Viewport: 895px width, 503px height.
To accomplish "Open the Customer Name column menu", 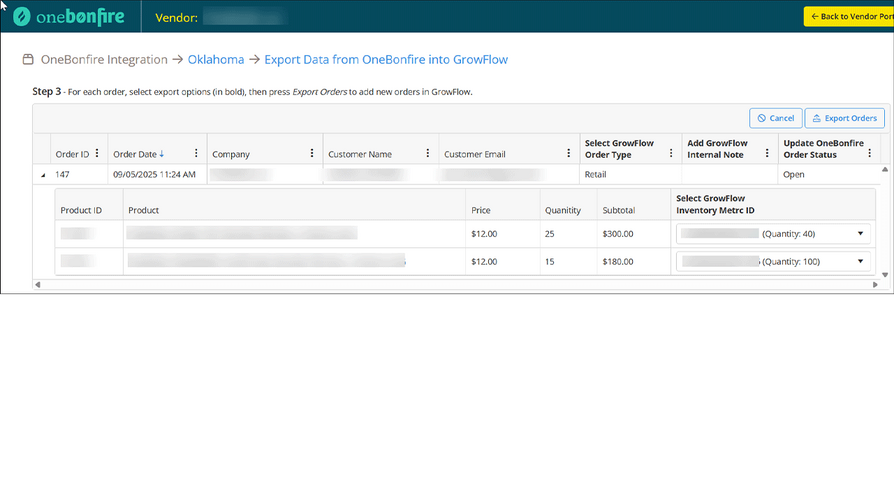I will pyautogui.click(x=428, y=154).
